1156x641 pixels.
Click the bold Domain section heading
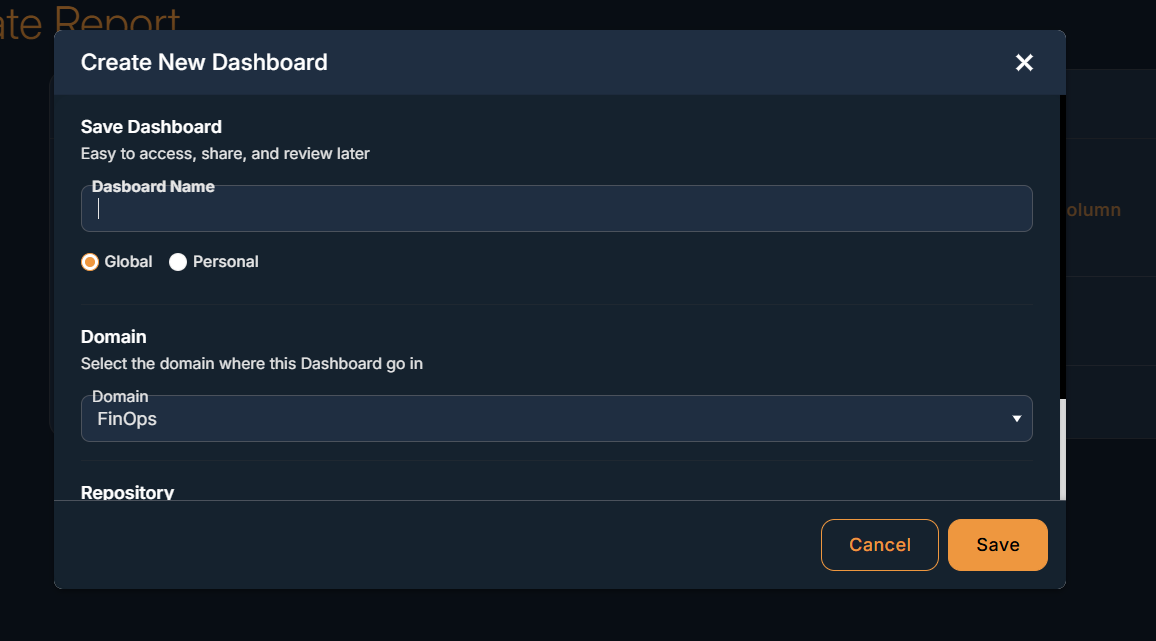pyautogui.click(x=113, y=337)
